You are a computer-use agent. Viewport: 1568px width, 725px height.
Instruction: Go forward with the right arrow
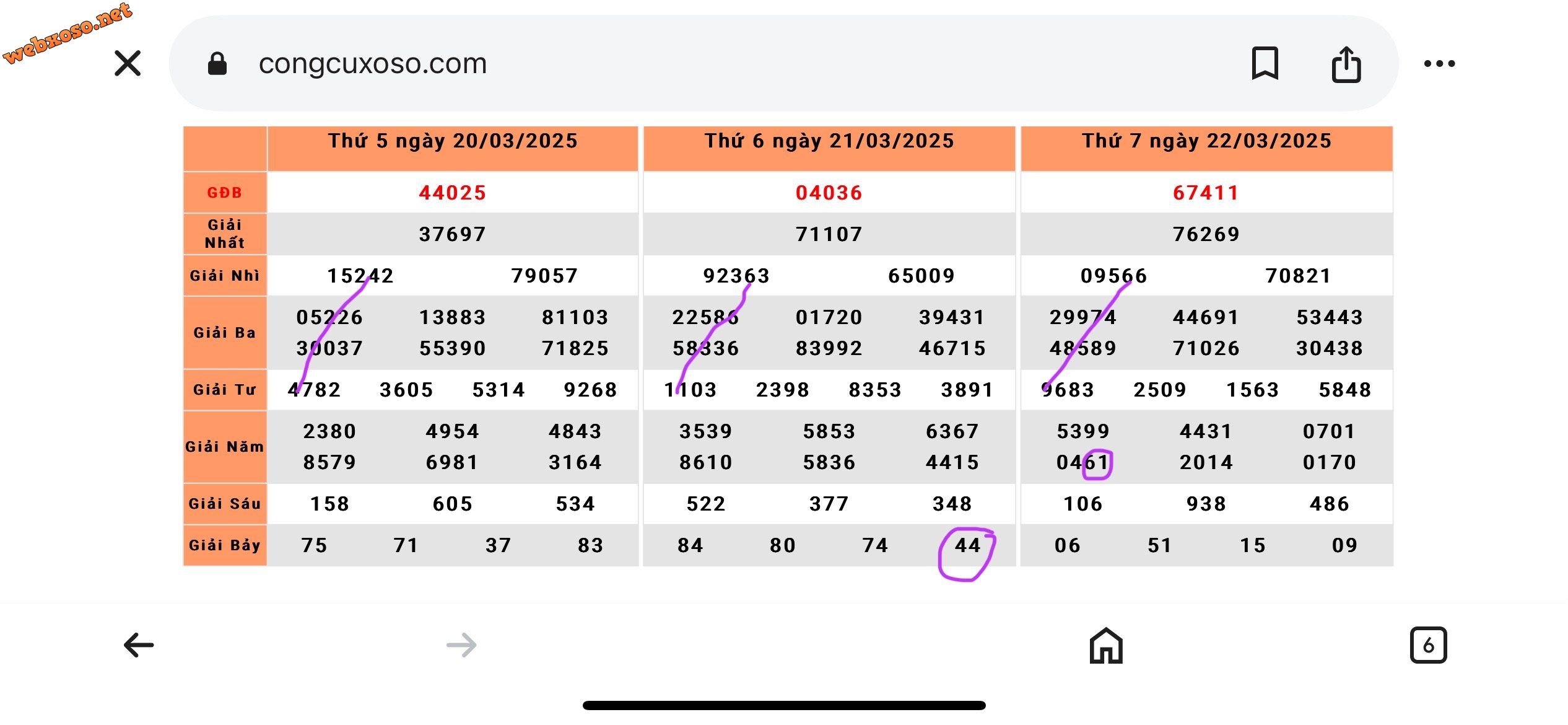point(462,645)
